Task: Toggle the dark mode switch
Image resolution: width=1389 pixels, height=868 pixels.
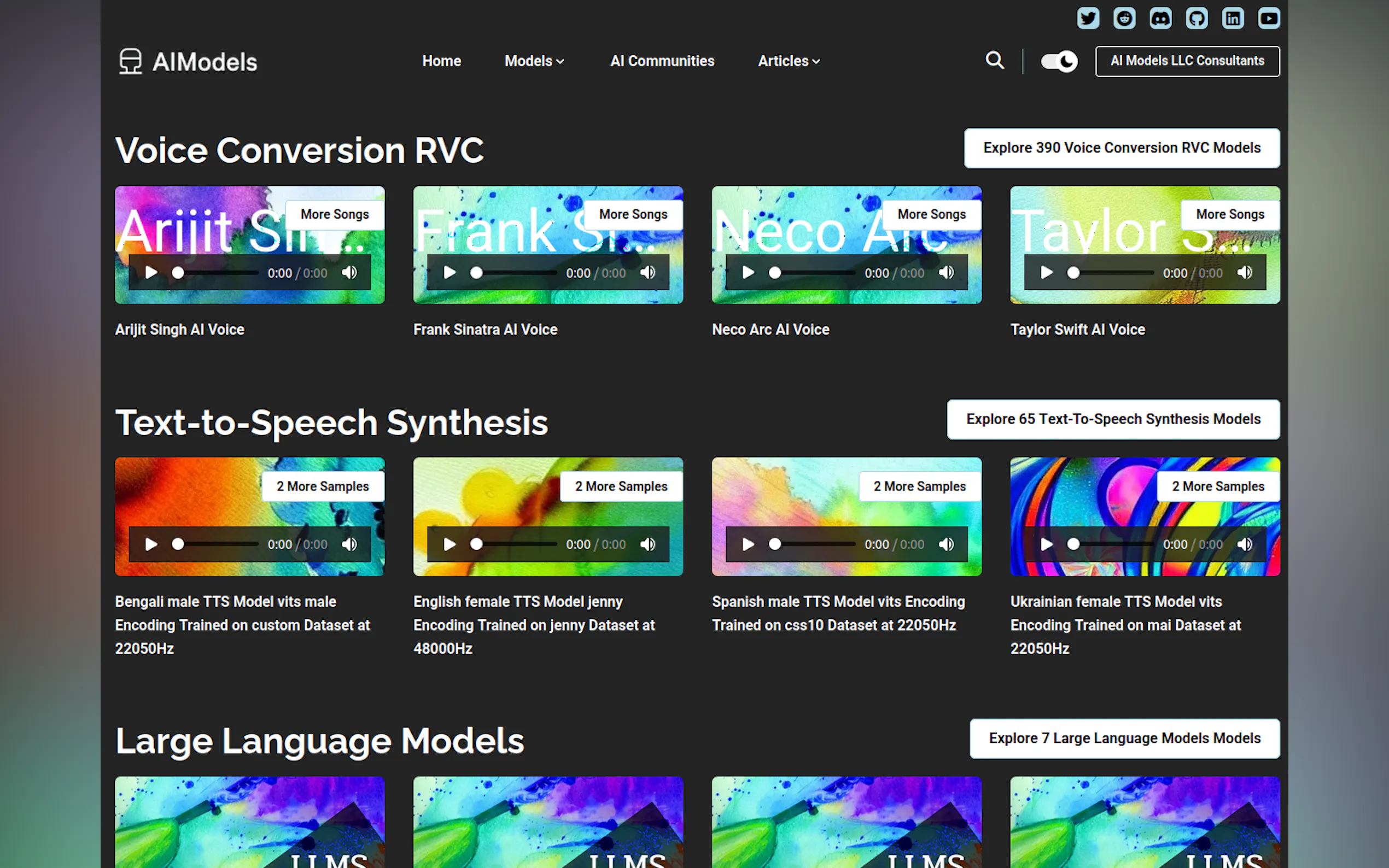Action: (1058, 61)
